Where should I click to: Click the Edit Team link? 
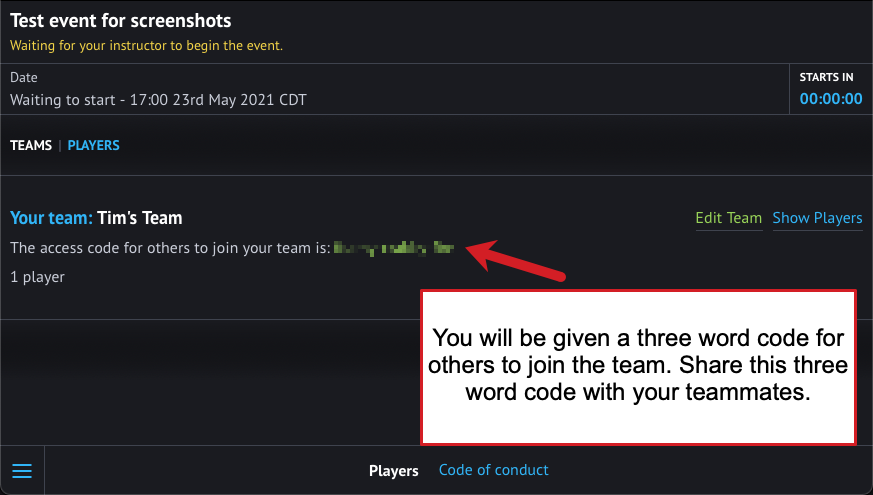coord(728,218)
